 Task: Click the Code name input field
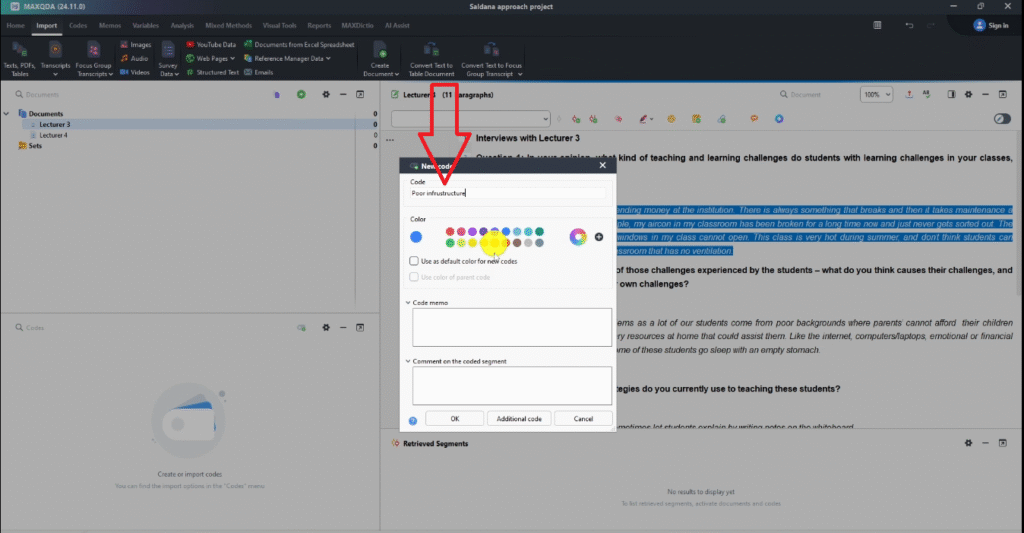(508, 194)
